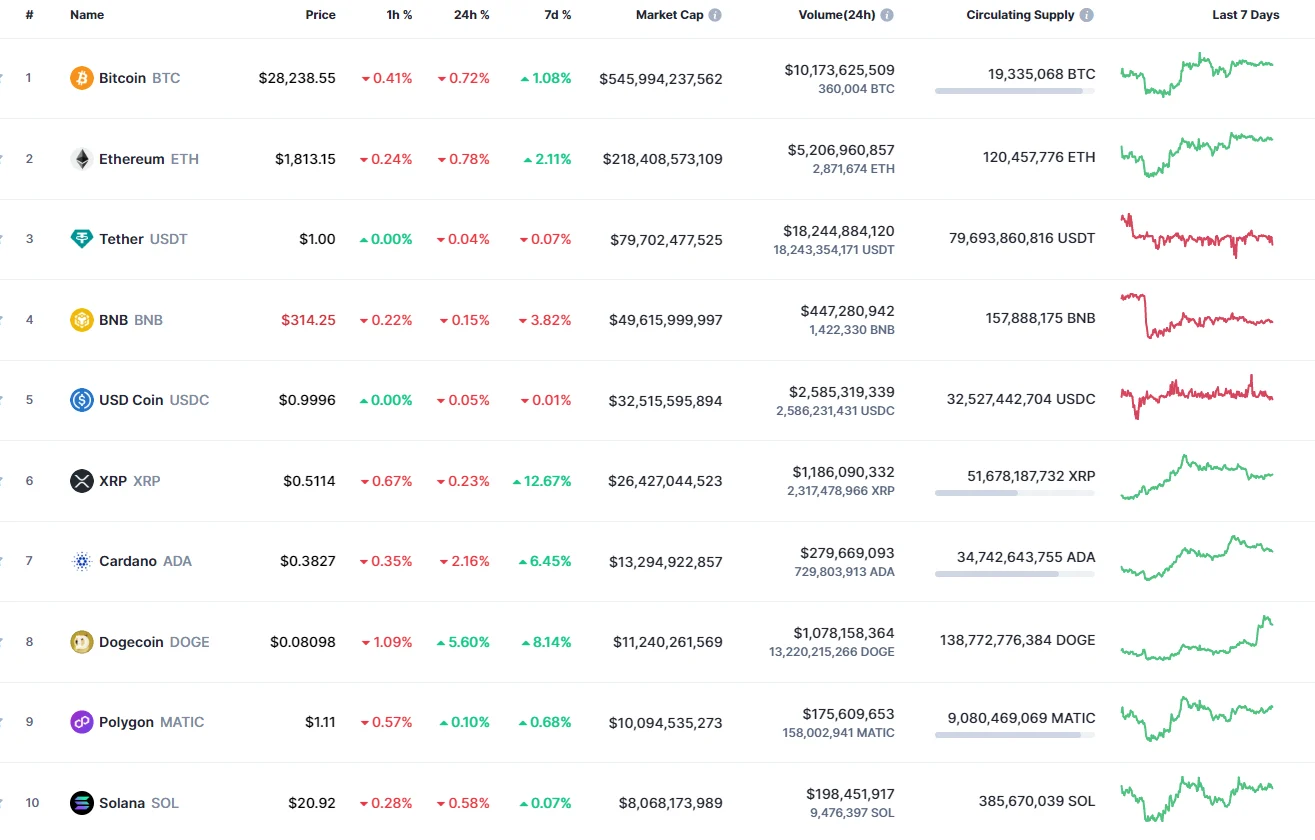The image size is (1315, 840).
Task: Click the XRP coin icon
Action: pos(80,480)
